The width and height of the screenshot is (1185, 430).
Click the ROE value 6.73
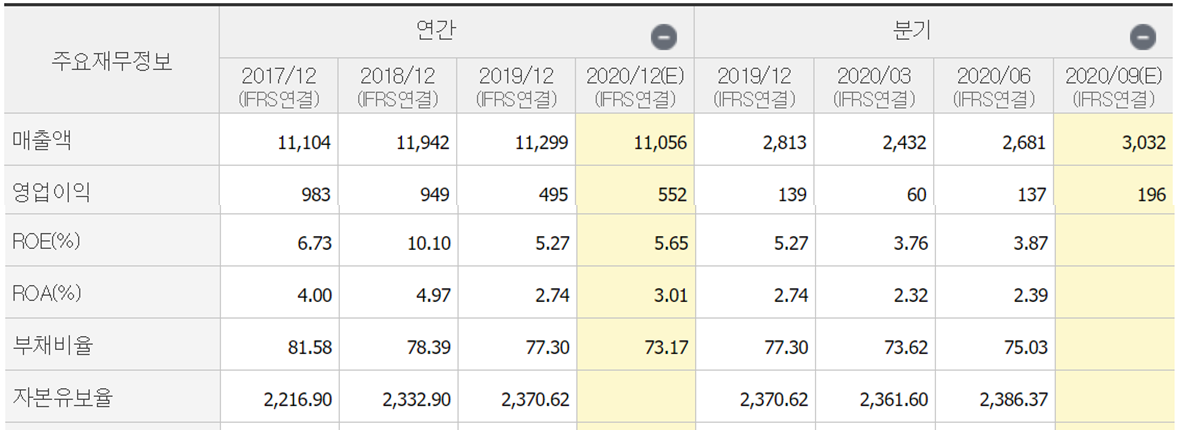(314, 244)
